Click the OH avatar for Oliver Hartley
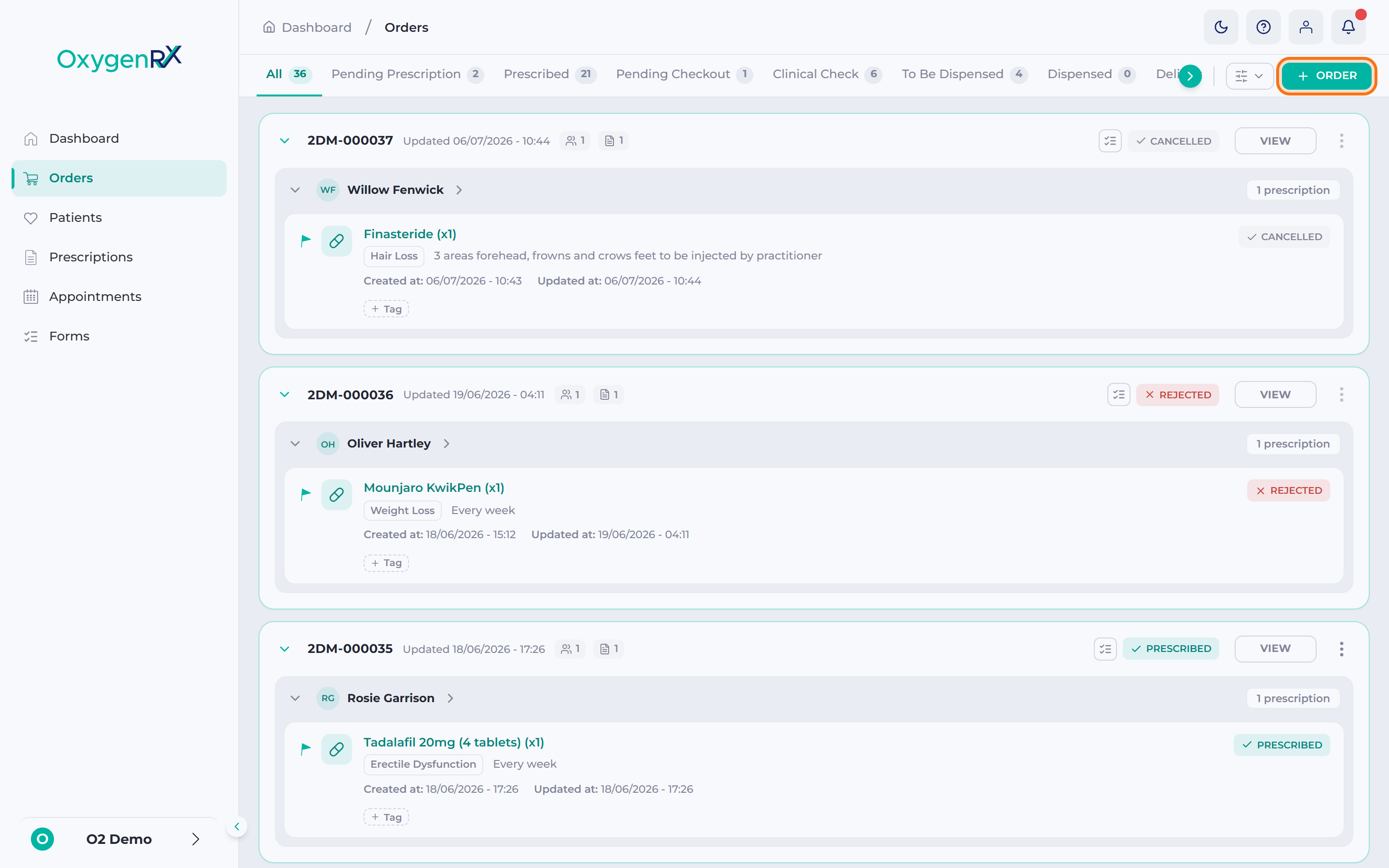This screenshot has height=868, width=1389. [328, 444]
